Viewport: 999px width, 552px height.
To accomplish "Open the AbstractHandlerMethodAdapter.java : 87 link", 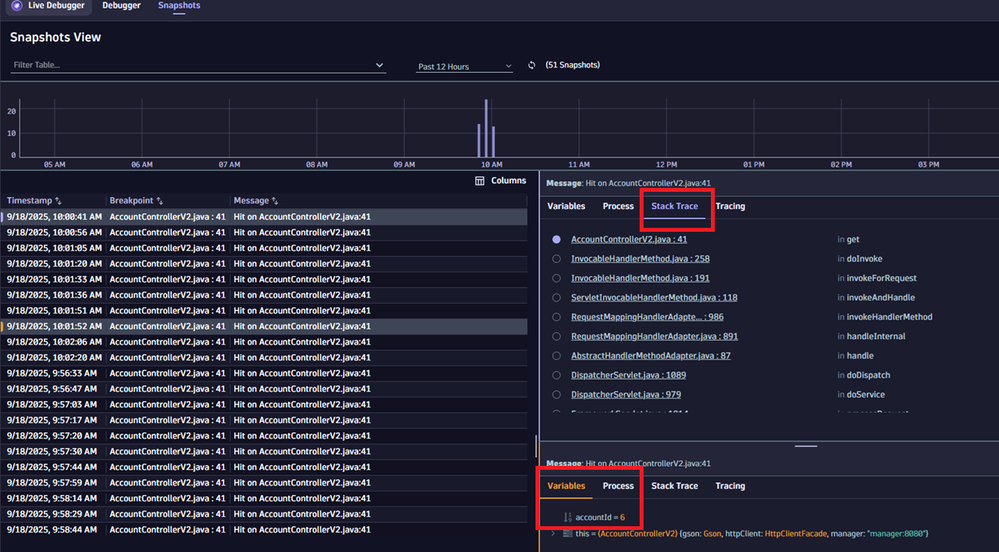I will click(x=650, y=356).
